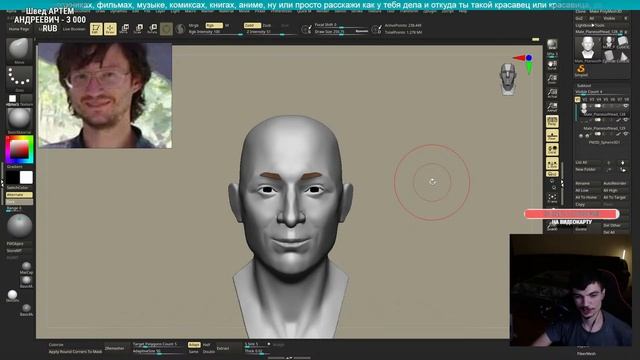Screen dimensions: 640x360
Task: Toggle the Zsub button
Action: pos(267,25)
